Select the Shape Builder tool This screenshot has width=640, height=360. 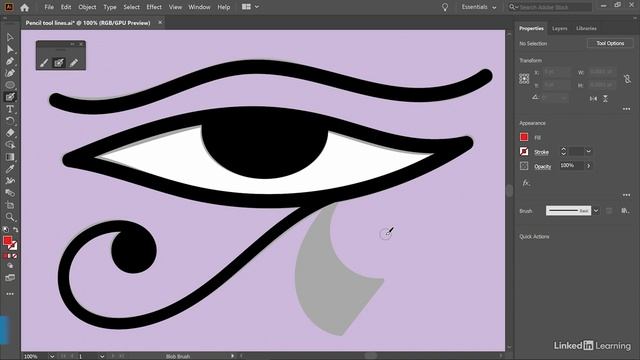coord(10,145)
